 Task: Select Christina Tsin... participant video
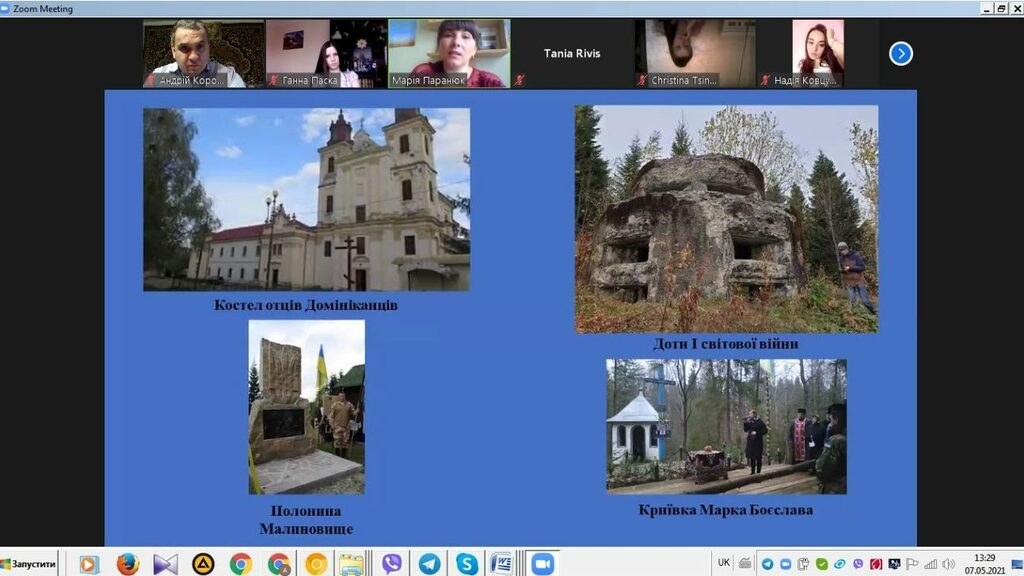pos(695,53)
